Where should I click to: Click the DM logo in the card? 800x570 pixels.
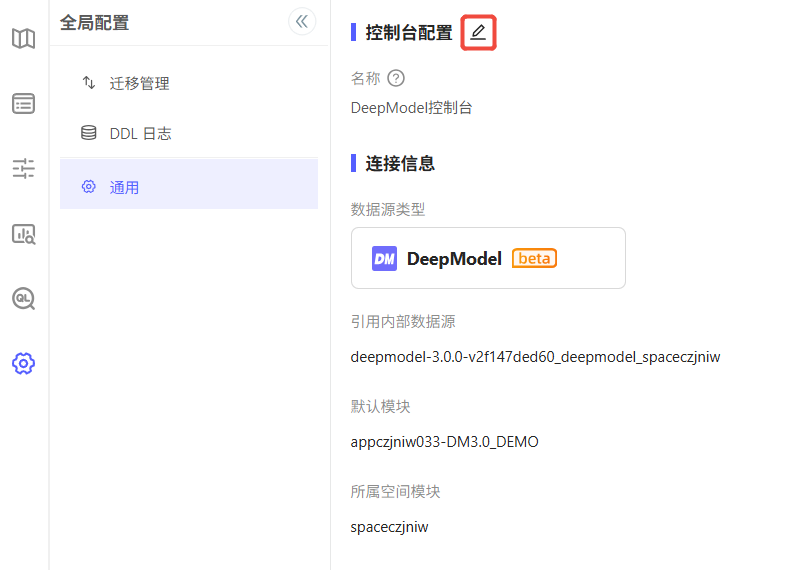(x=384, y=259)
